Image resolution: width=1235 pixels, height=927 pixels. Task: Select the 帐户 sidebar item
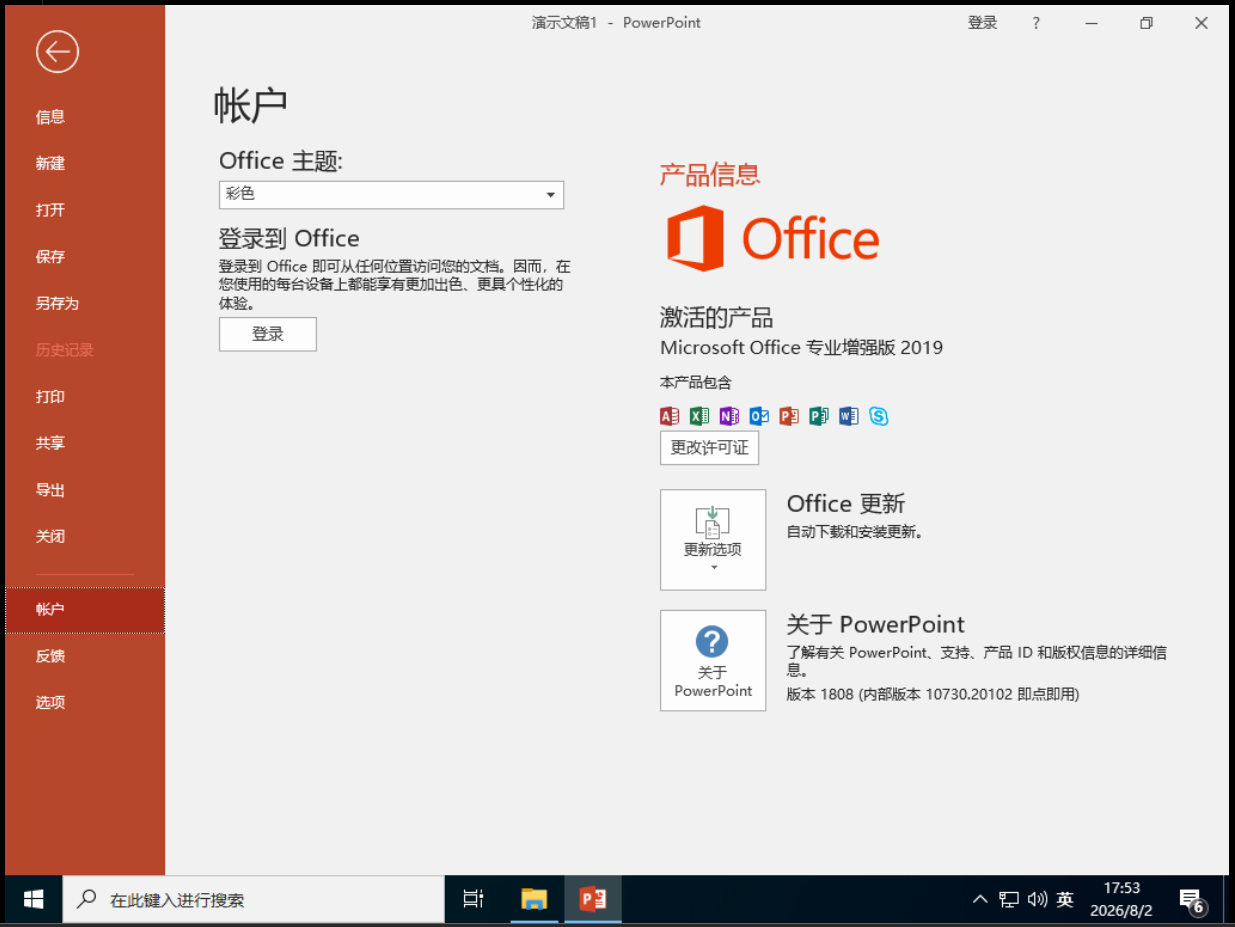click(85, 610)
